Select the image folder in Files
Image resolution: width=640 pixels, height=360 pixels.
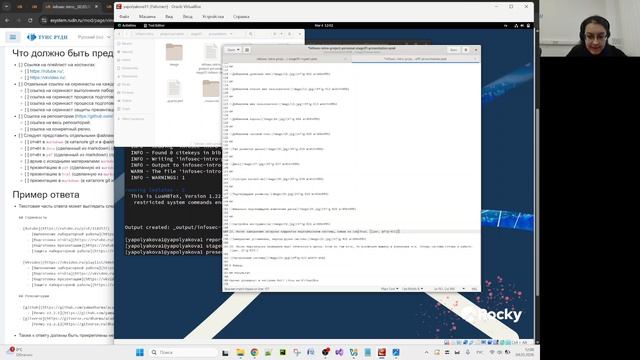pos(174,55)
